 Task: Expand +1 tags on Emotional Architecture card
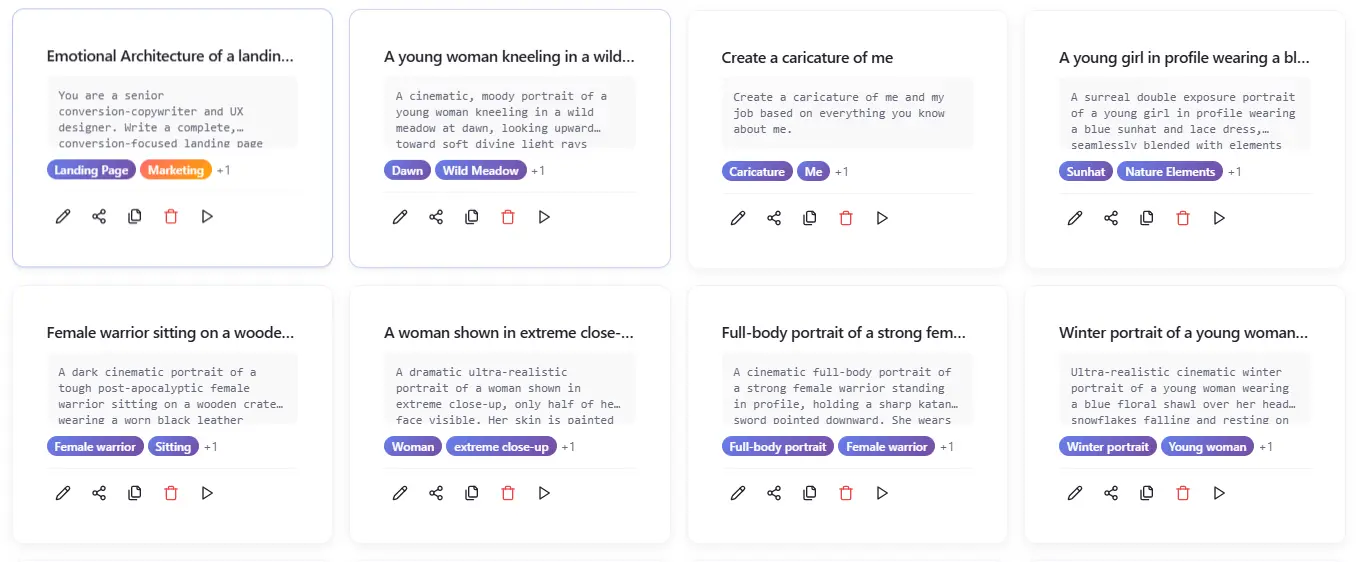(223, 170)
